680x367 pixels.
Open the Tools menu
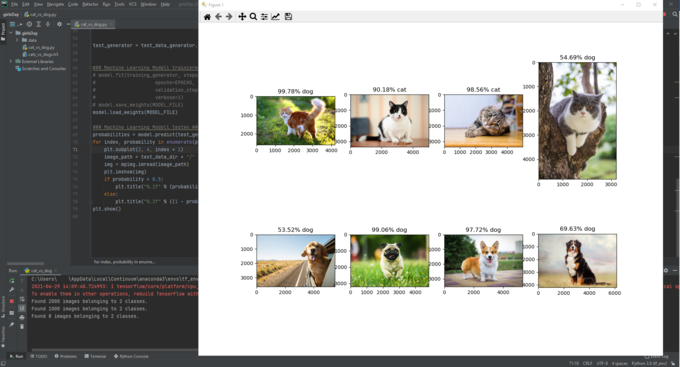click(119, 4)
